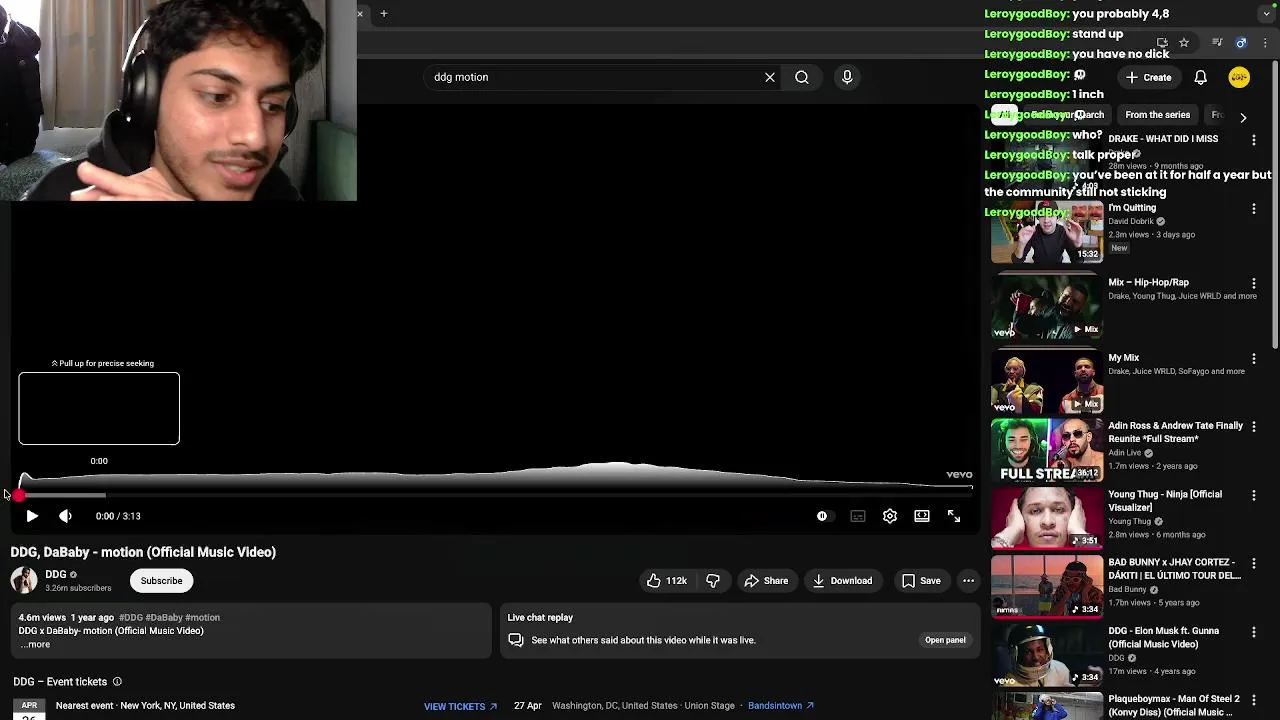
Task: Open the DDG channel avatar
Action: [24, 580]
